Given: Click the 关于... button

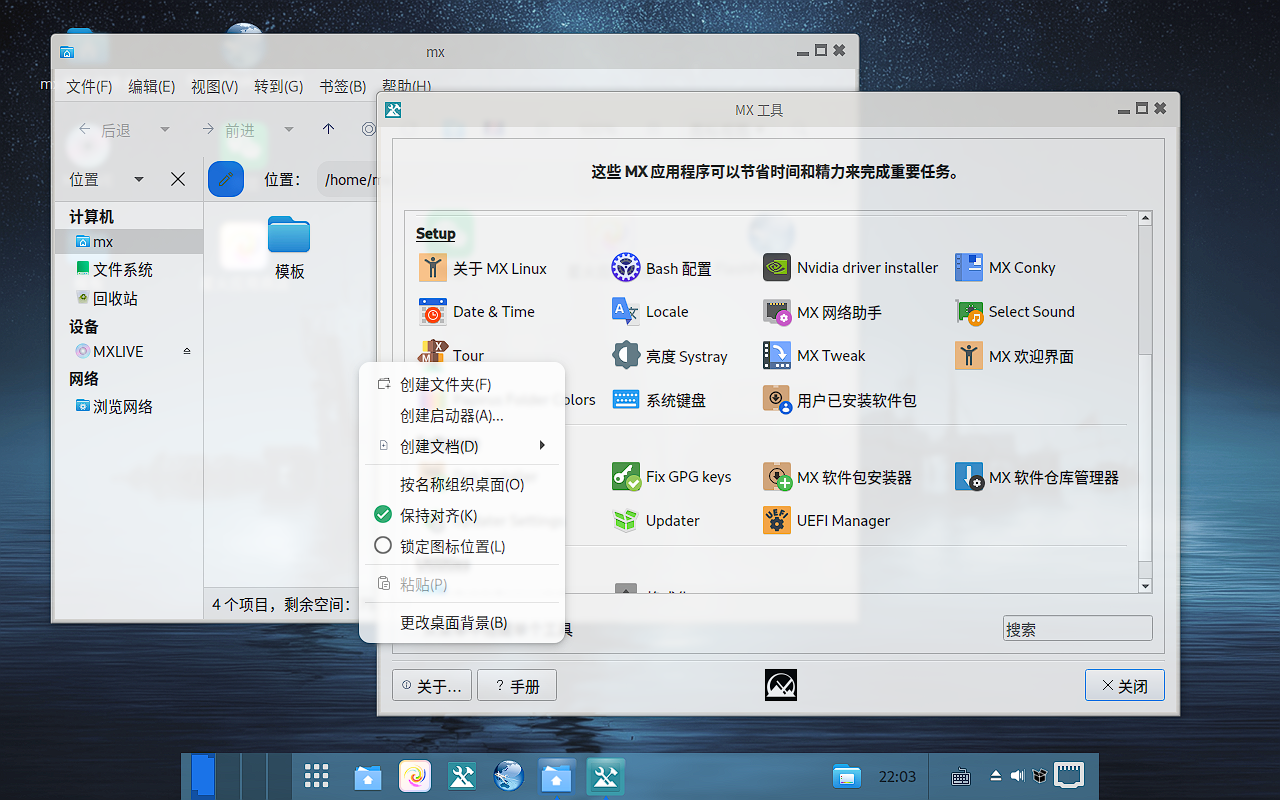Looking at the screenshot, I should [432, 686].
